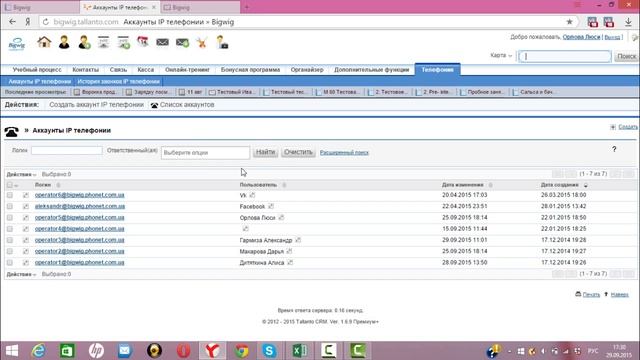The width and height of the screenshot is (640, 360).
Task: Click detail icon next to Макарова Дарья
Action: click(x=289, y=251)
